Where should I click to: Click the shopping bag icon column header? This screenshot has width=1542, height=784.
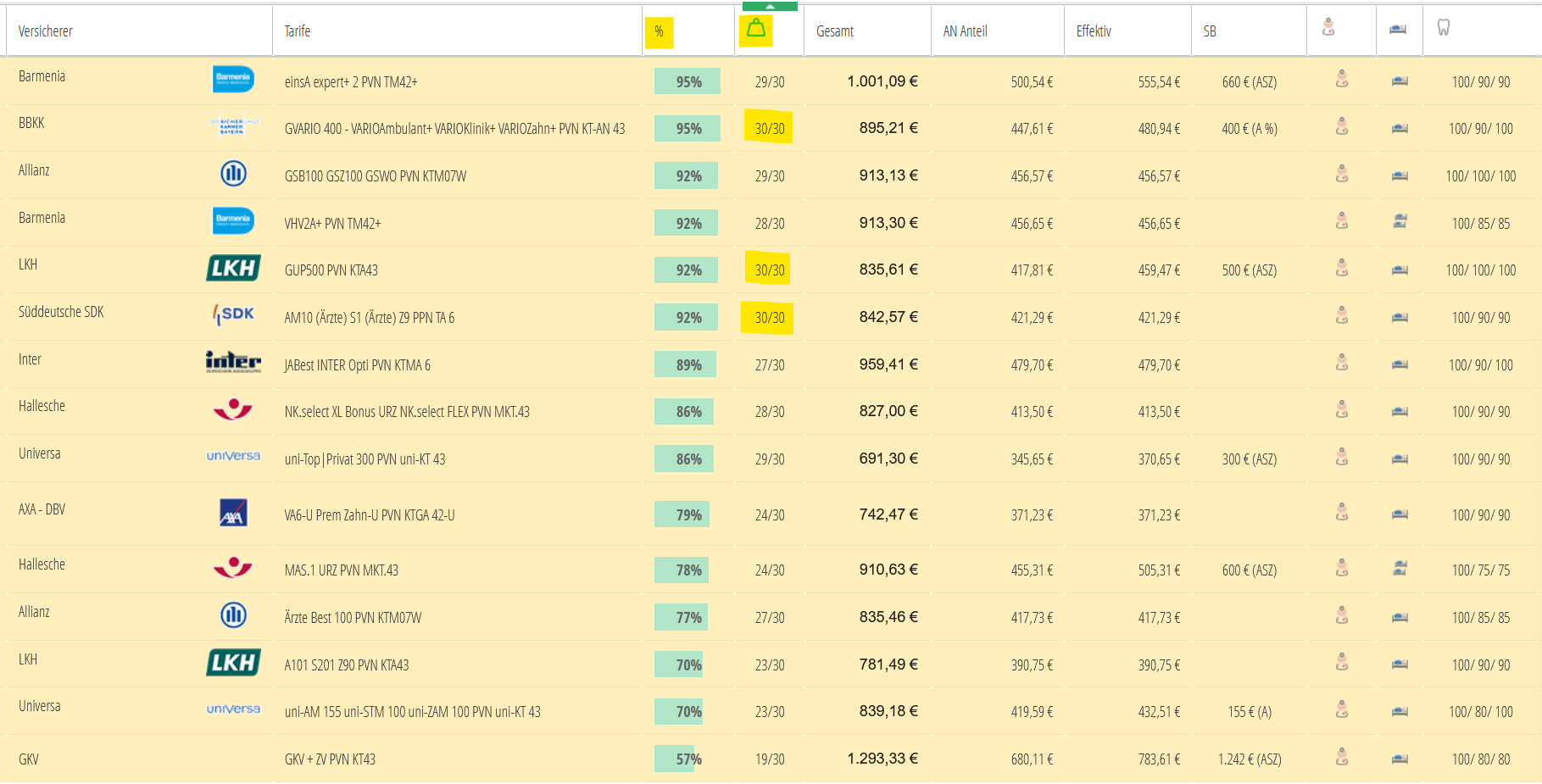pos(755,30)
